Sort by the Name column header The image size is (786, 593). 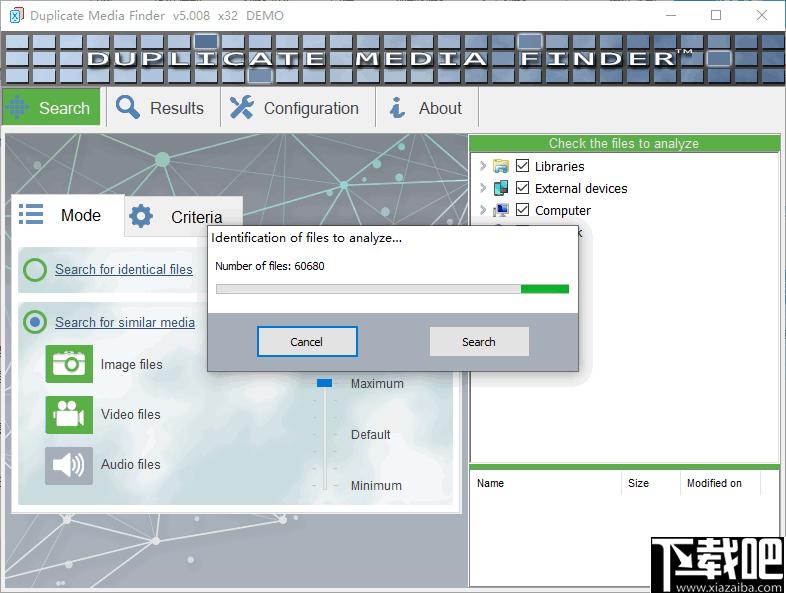[546, 483]
